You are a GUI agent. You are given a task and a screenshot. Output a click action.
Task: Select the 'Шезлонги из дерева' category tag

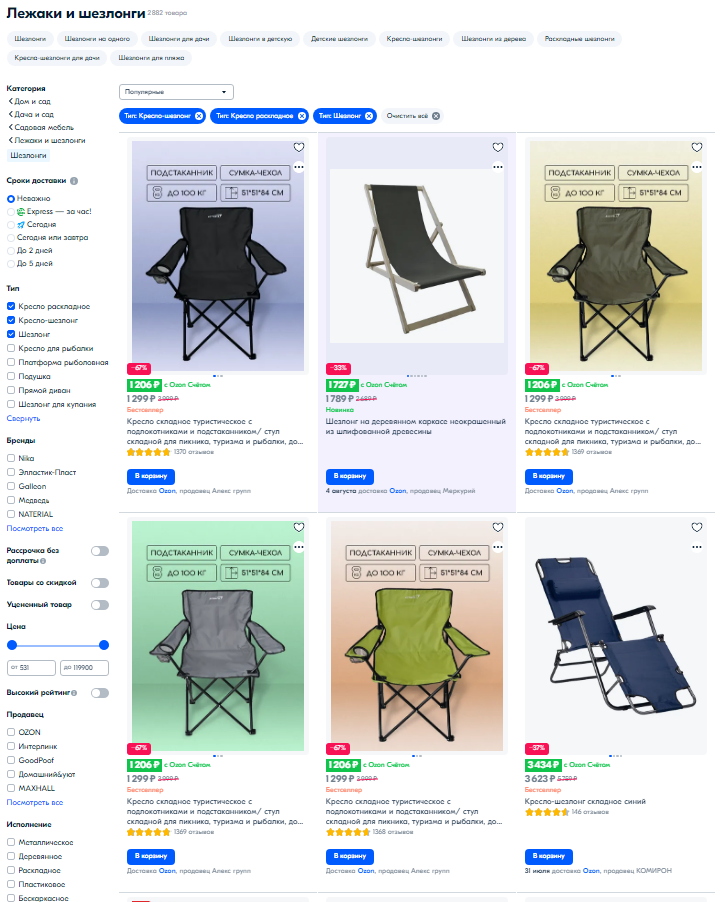pos(493,39)
